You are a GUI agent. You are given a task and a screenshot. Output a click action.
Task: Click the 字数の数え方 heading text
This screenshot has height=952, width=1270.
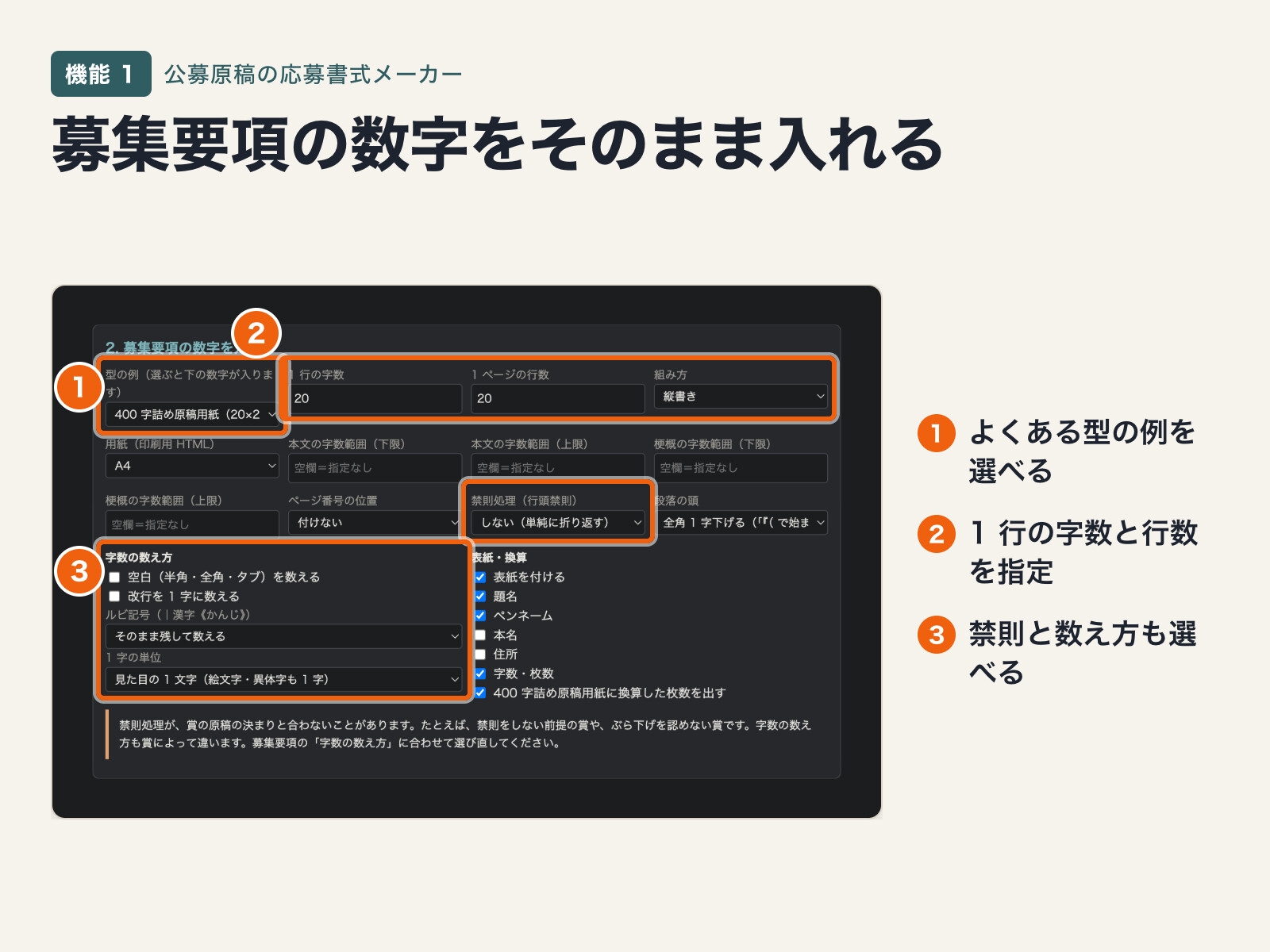(x=139, y=558)
